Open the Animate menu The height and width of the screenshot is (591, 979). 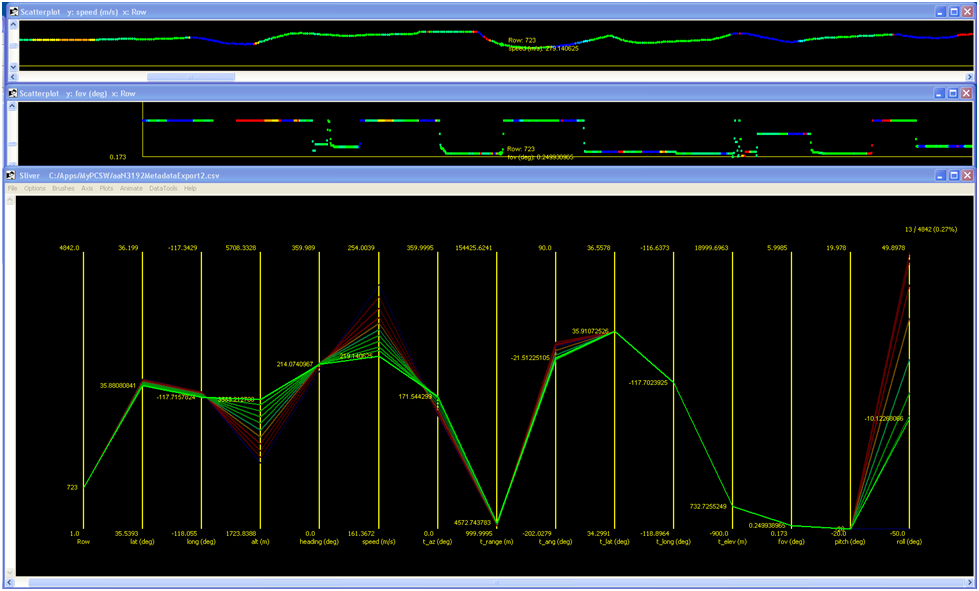pyautogui.click(x=131, y=188)
